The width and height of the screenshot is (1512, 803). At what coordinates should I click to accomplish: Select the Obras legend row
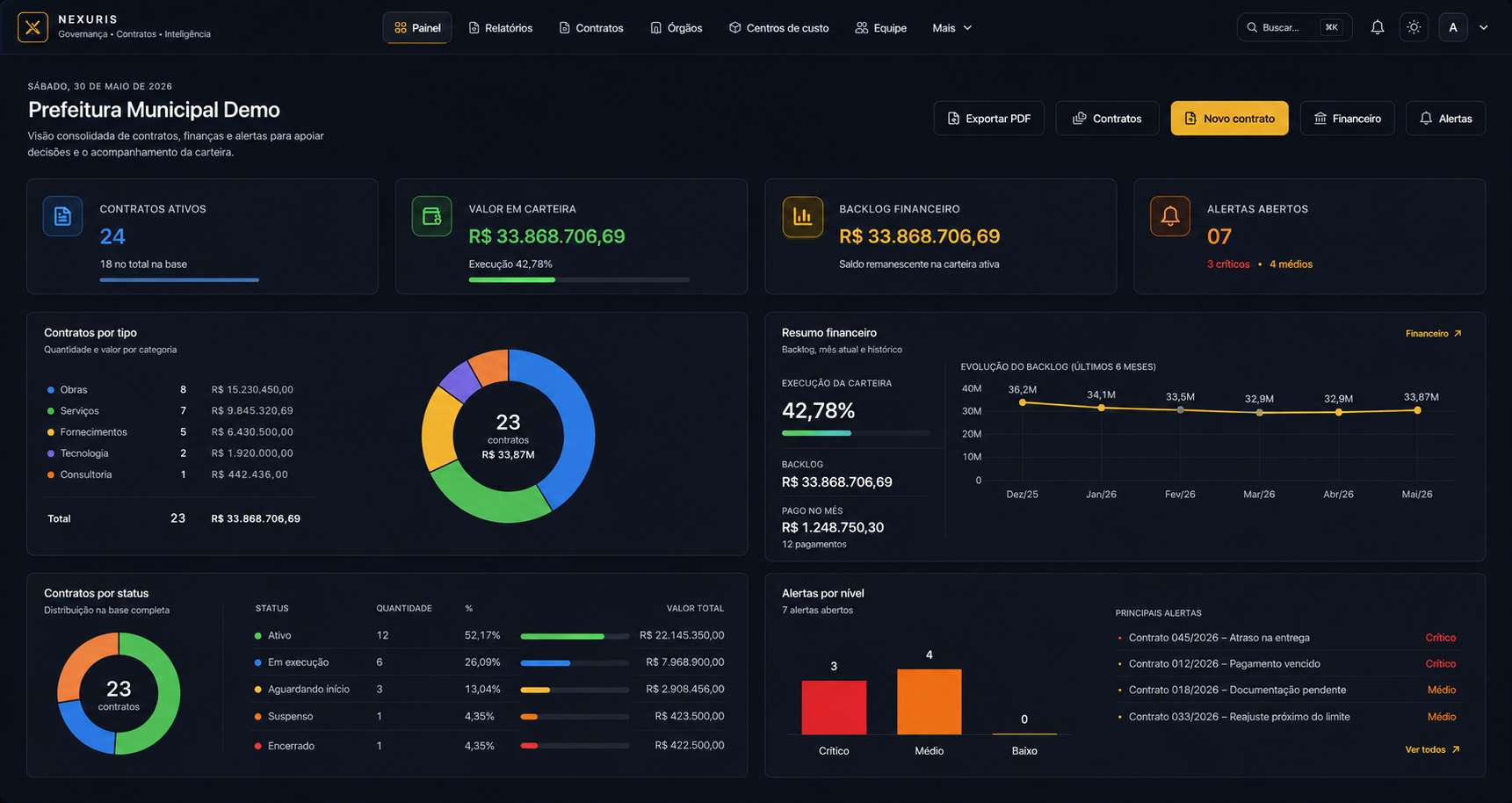(x=171, y=389)
